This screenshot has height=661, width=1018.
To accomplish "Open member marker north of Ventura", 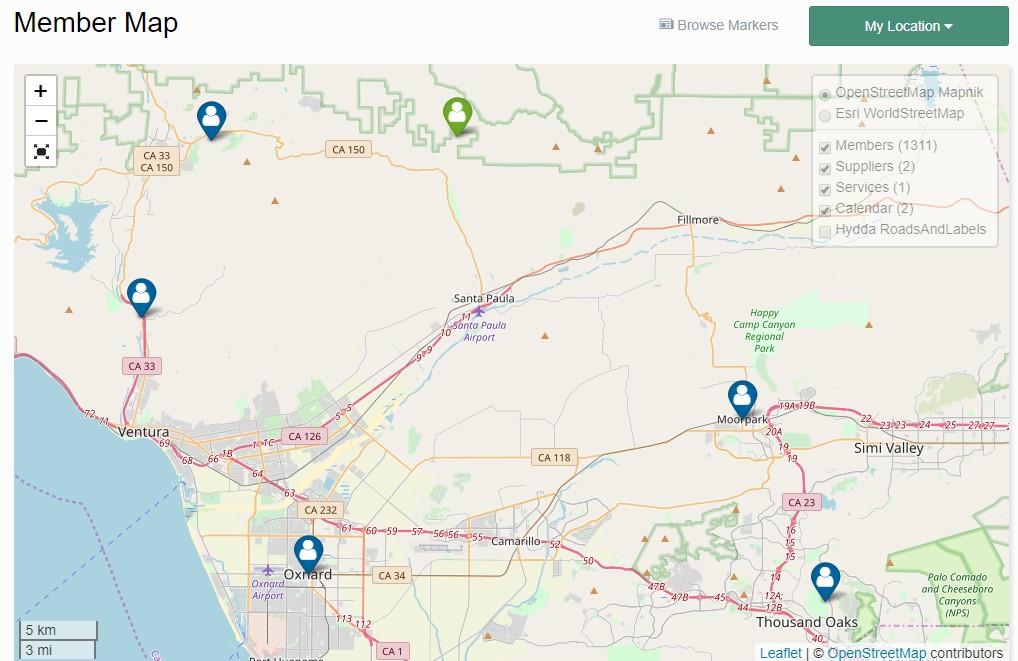I will (x=142, y=297).
